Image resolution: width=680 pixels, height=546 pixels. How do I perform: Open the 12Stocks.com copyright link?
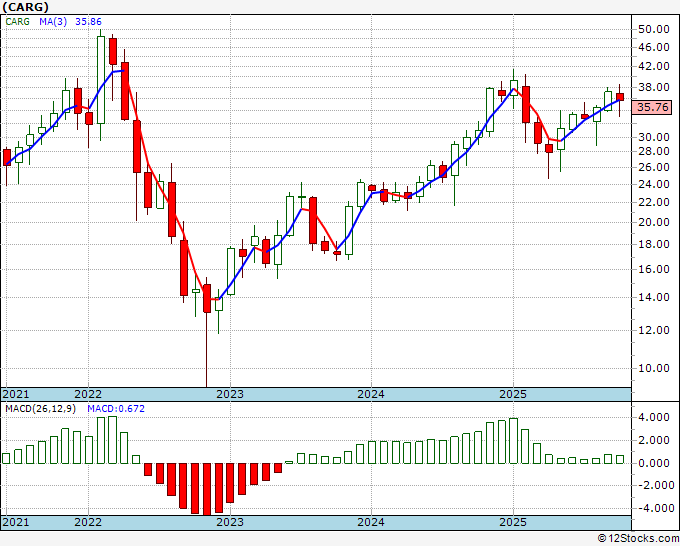638,539
